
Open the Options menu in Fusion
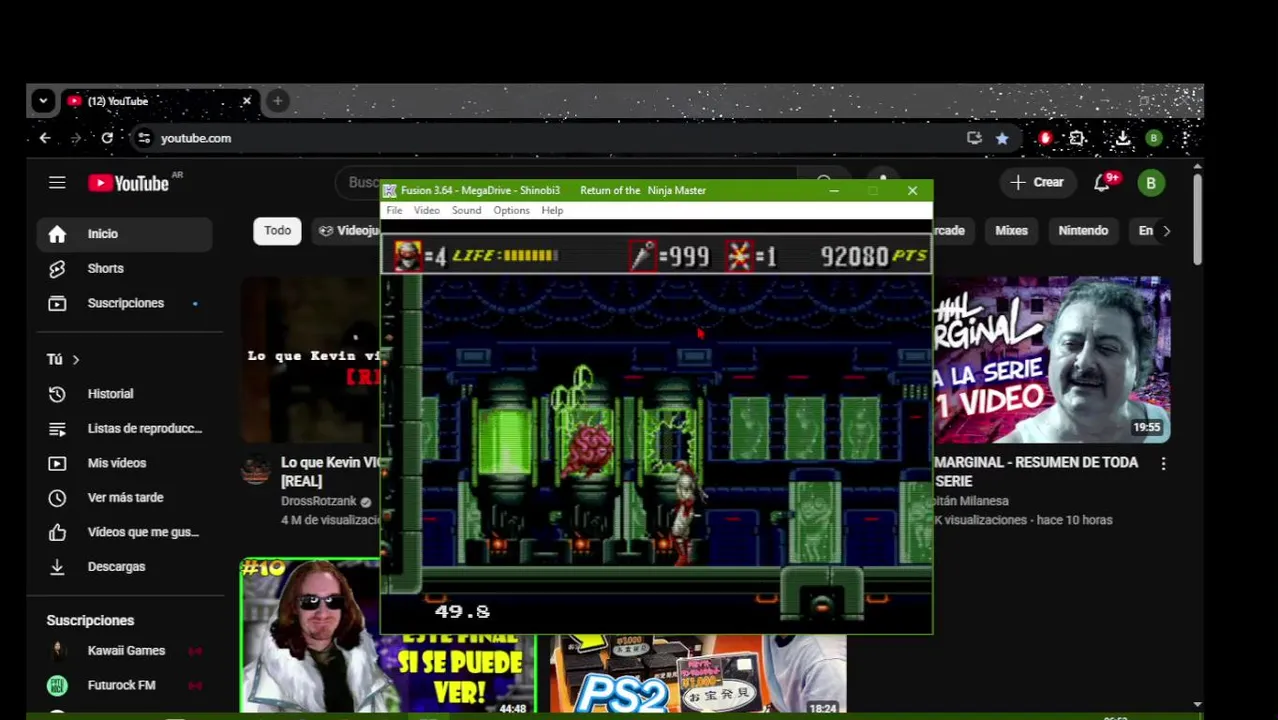click(511, 211)
